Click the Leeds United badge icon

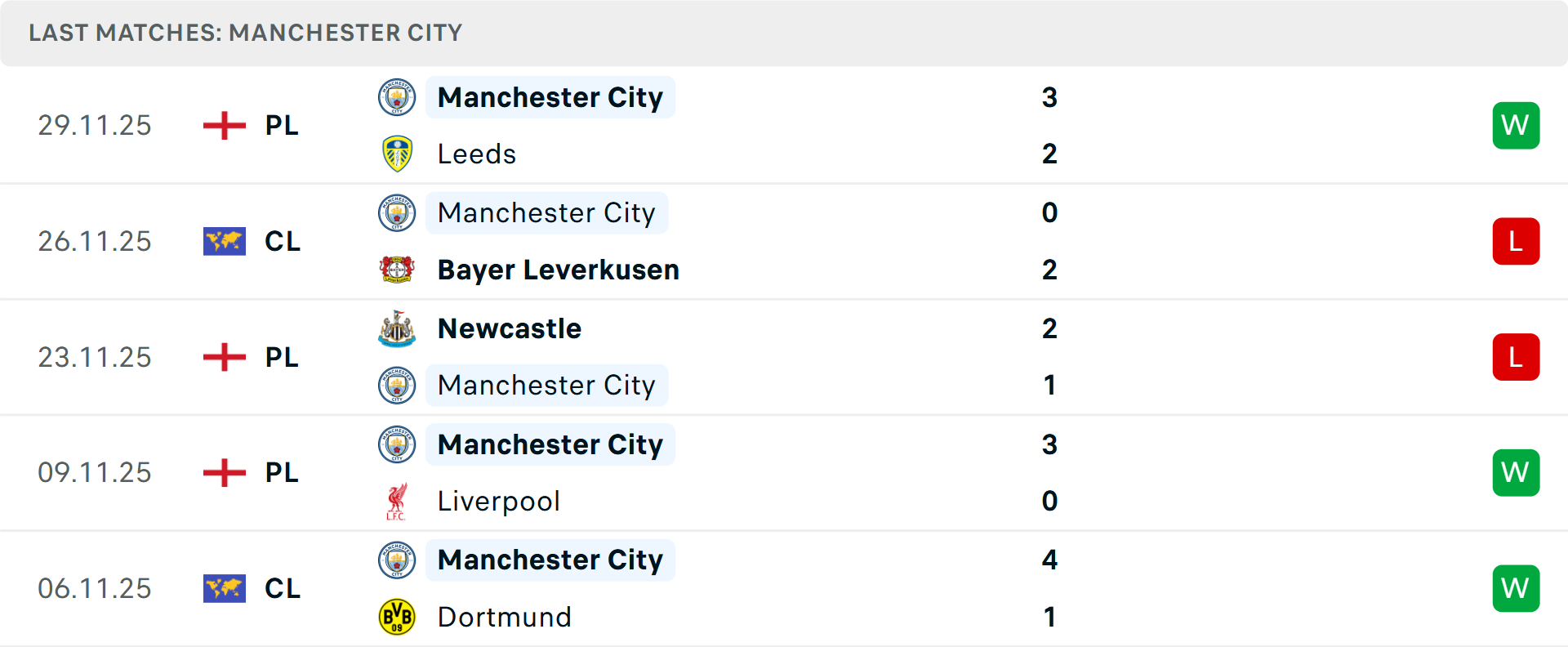point(397,154)
